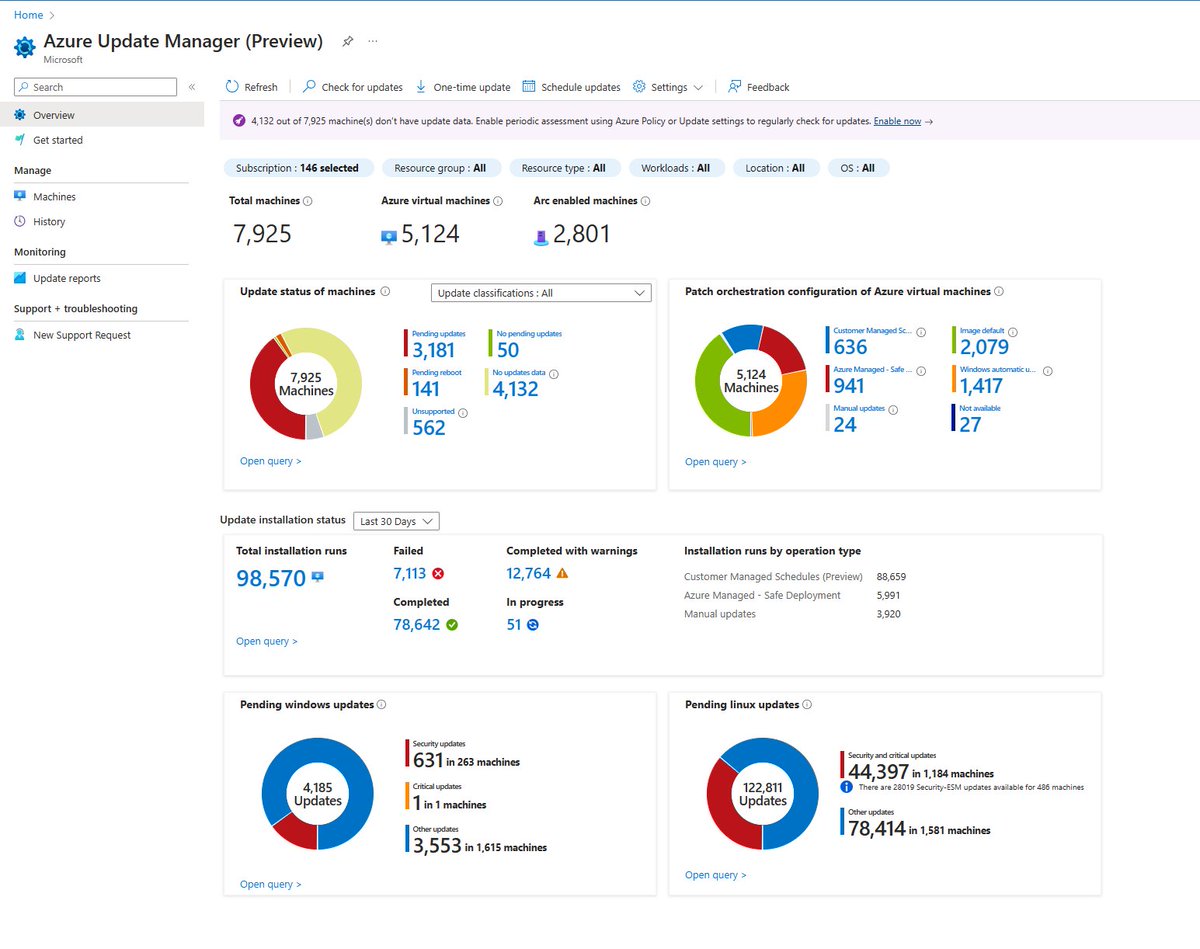Open query under Patch orchestration configuration
1200x949 pixels.
pyautogui.click(x=715, y=461)
